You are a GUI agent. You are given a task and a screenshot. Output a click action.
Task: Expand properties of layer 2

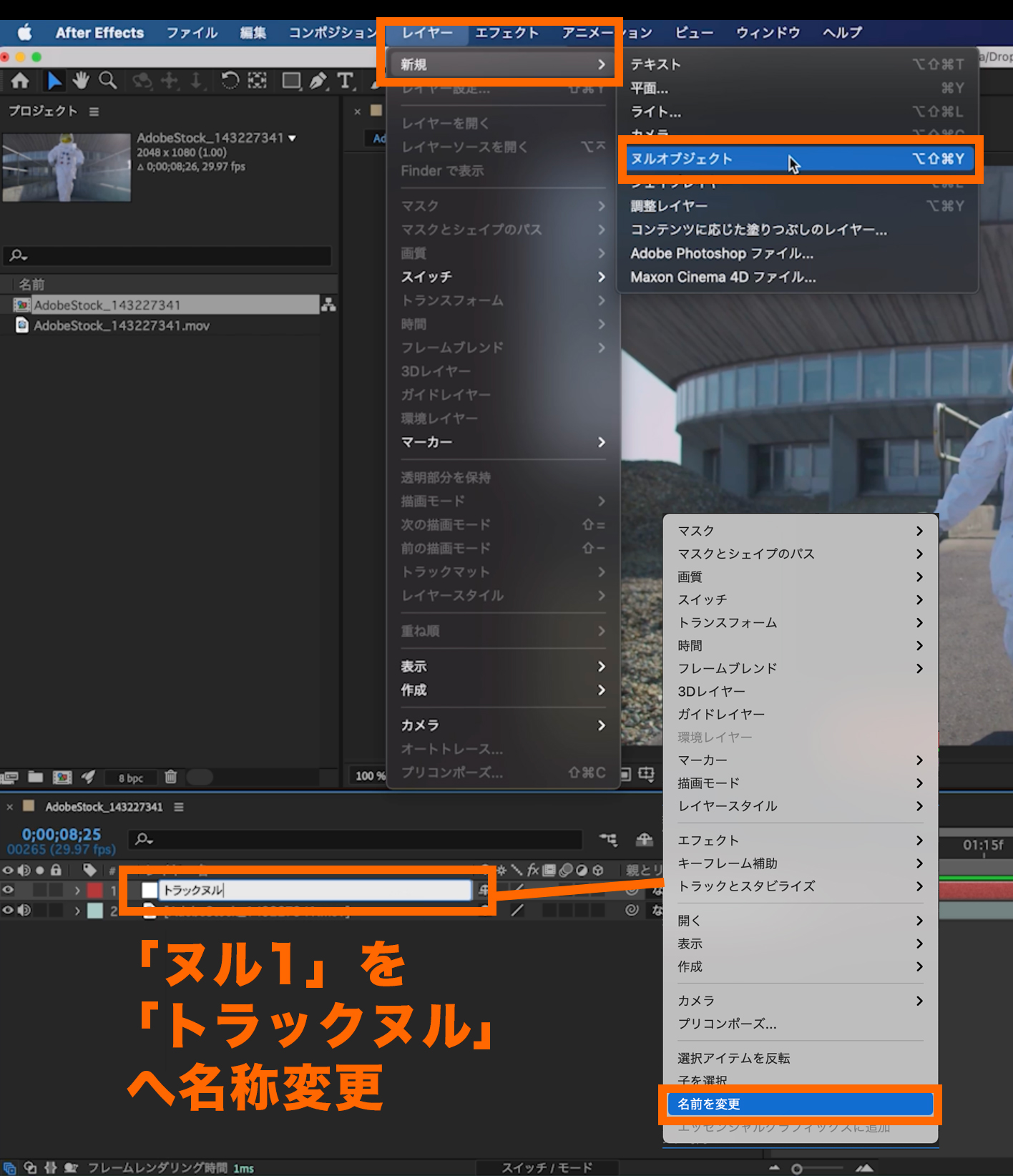(77, 911)
